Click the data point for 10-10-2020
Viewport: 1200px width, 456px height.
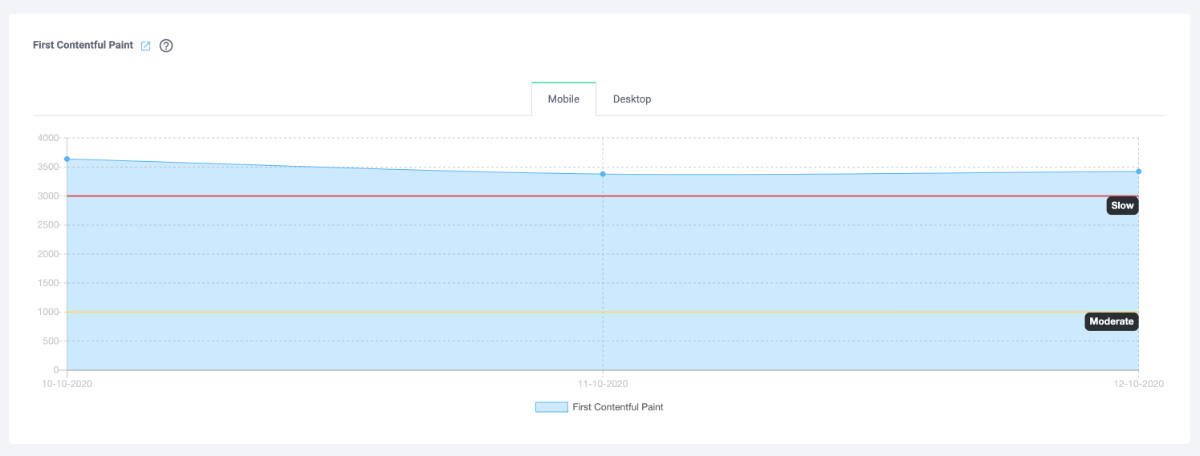tap(67, 159)
